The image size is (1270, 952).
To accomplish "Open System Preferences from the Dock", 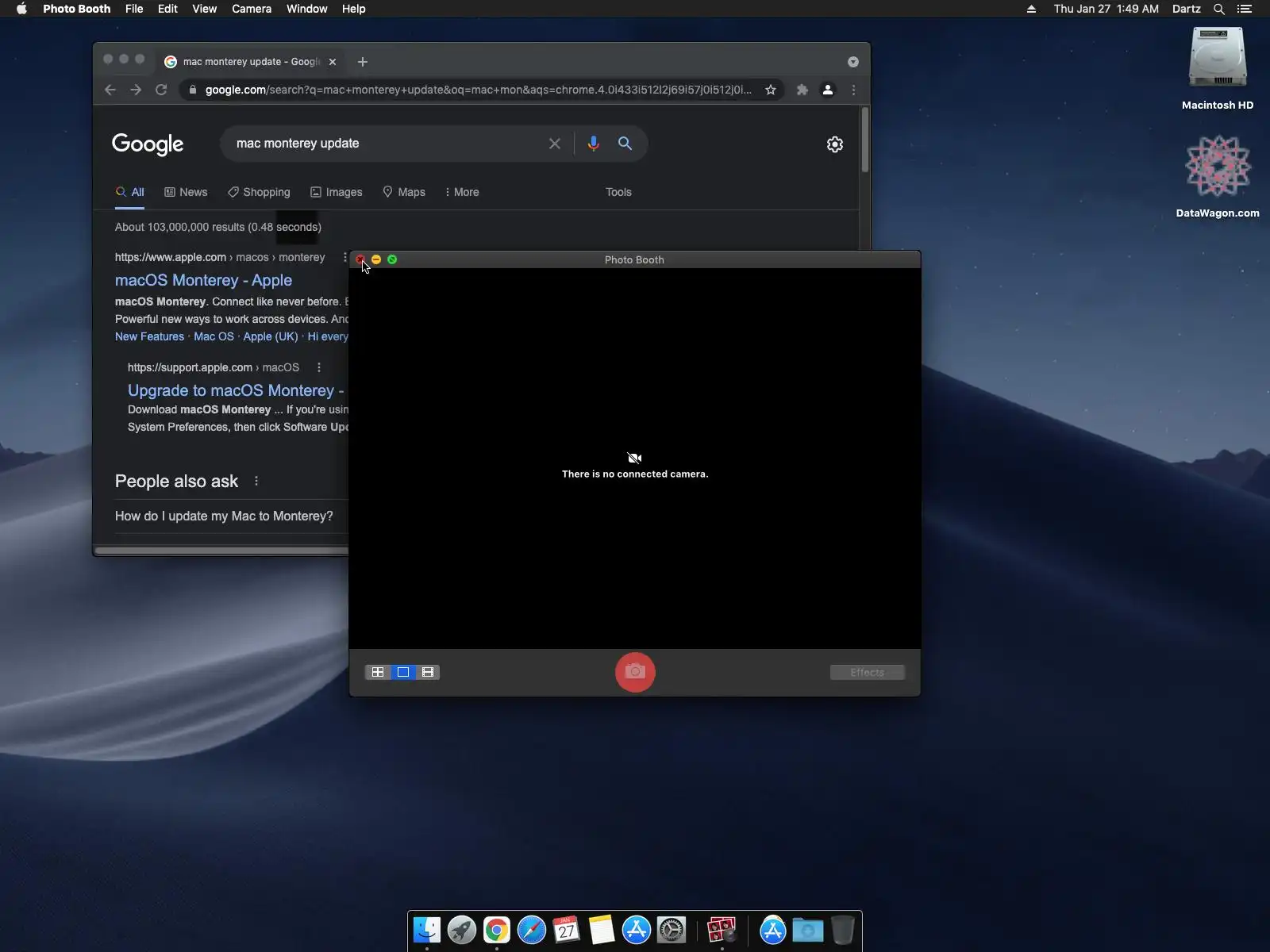I will pos(672,930).
